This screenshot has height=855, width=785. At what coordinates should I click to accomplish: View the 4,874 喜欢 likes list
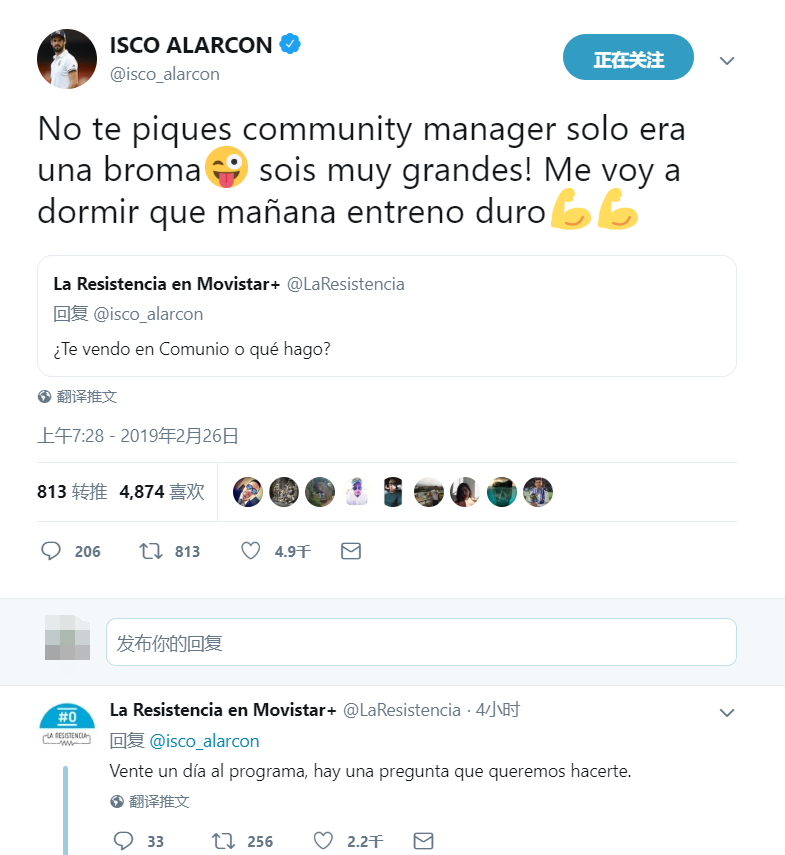(x=162, y=492)
